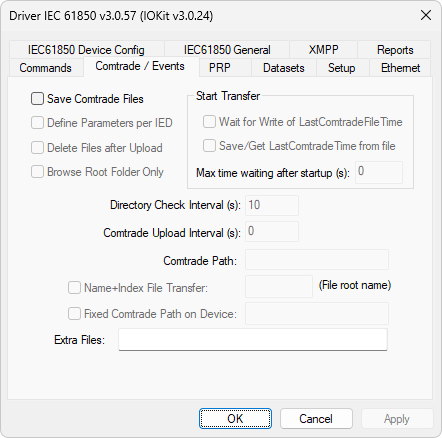Open the IEC61850 Device Config tab

[86, 50]
